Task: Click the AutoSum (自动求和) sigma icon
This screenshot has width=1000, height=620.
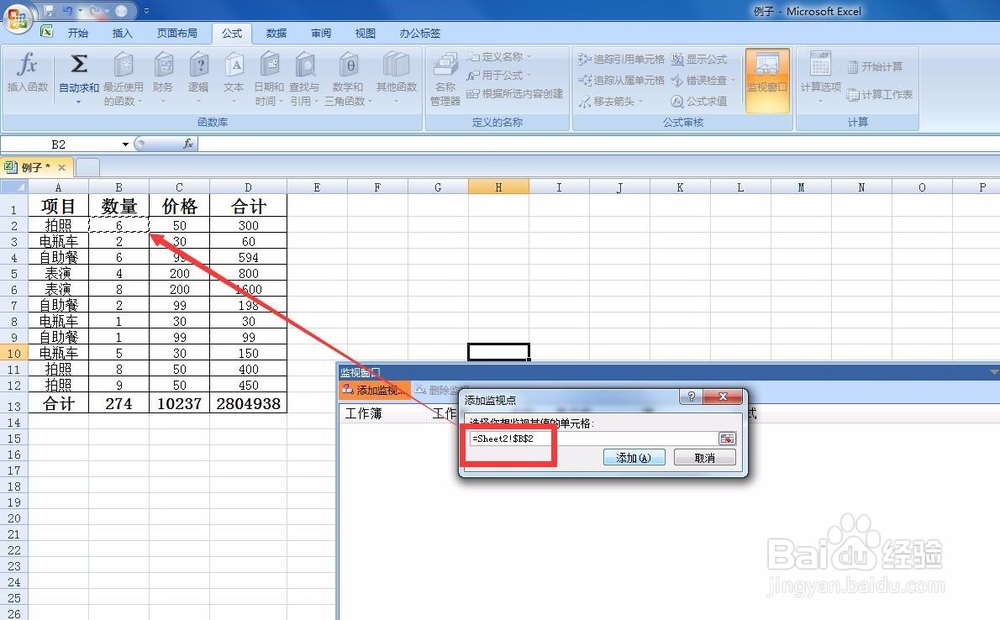Action: click(78, 64)
